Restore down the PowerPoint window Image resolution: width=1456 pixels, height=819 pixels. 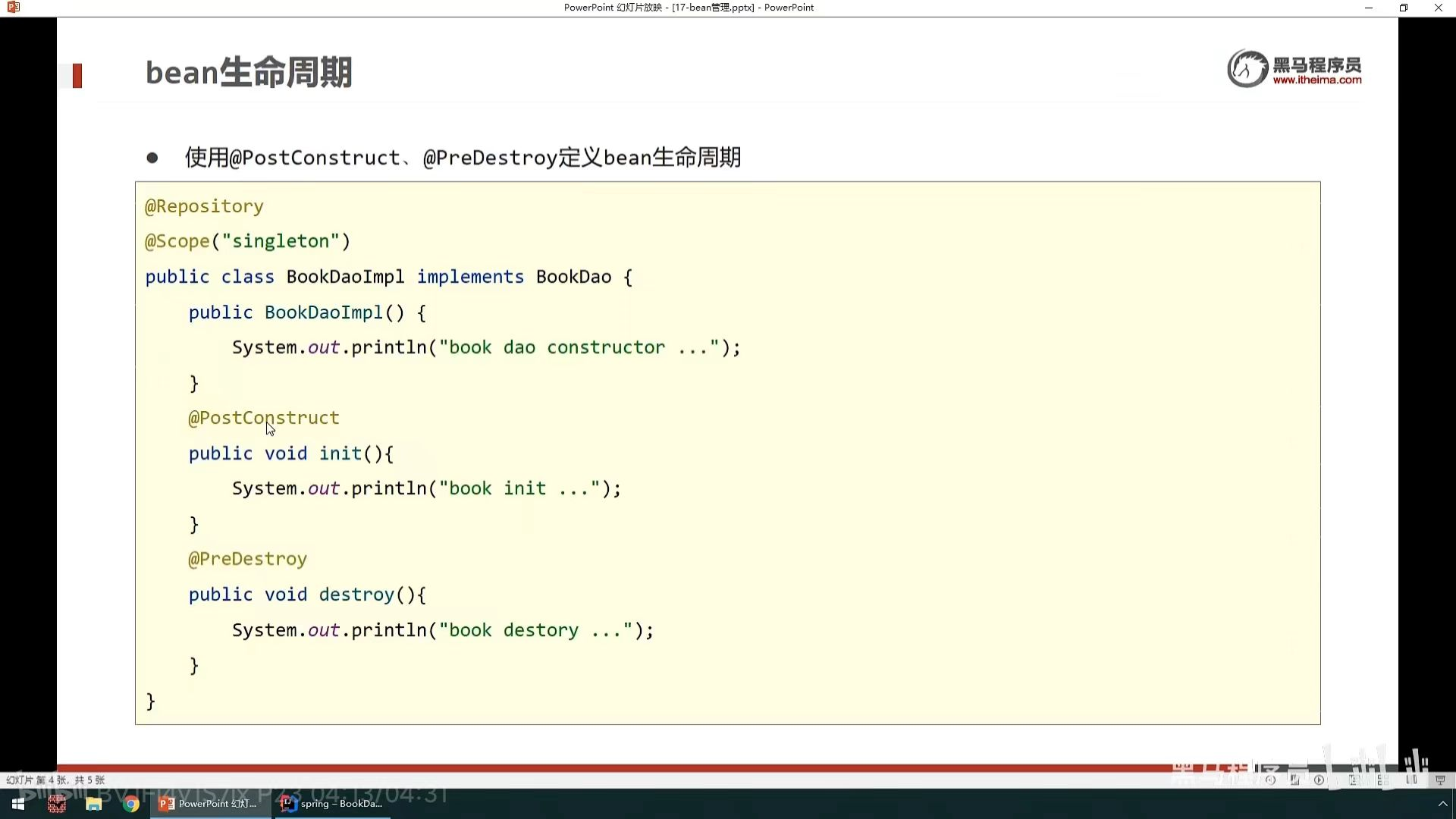[x=1403, y=8]
